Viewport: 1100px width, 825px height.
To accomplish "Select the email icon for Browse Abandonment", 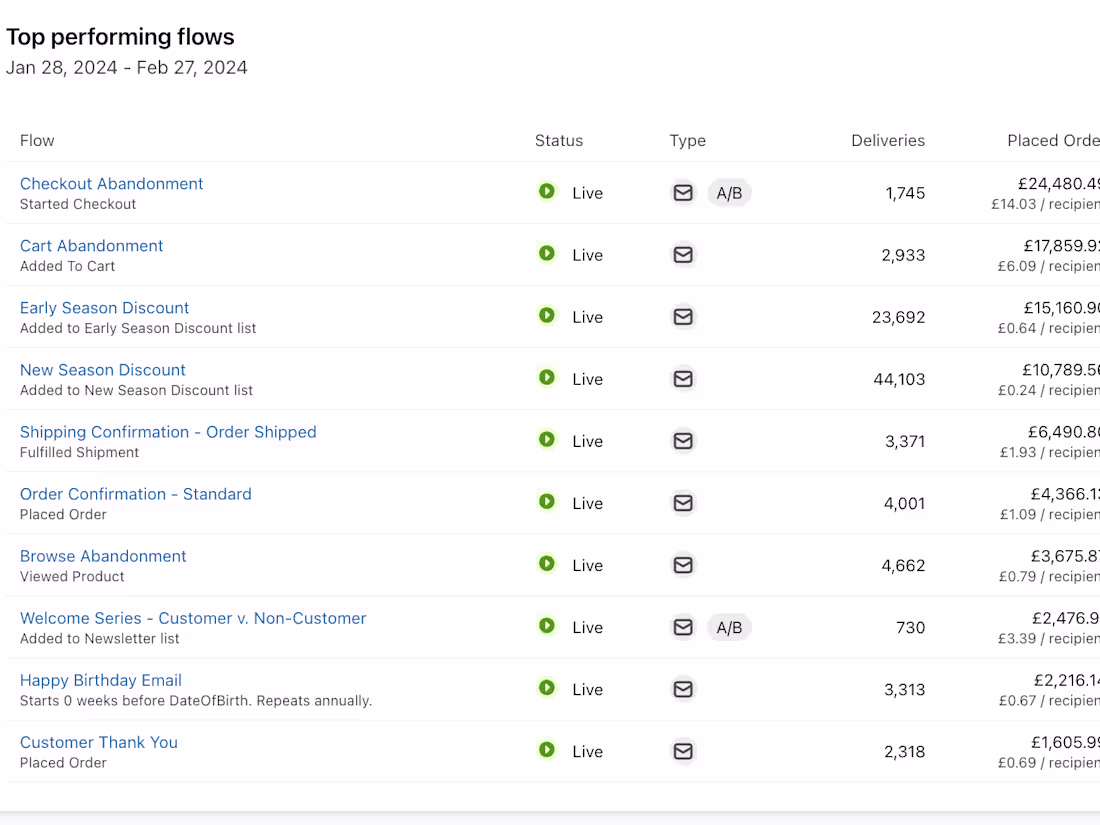I will click(683, 565).
